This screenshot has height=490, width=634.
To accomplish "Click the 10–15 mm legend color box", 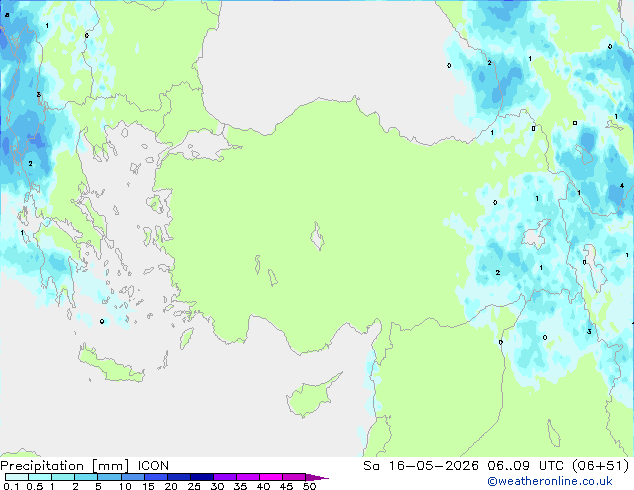I will [x=132, y=477].
